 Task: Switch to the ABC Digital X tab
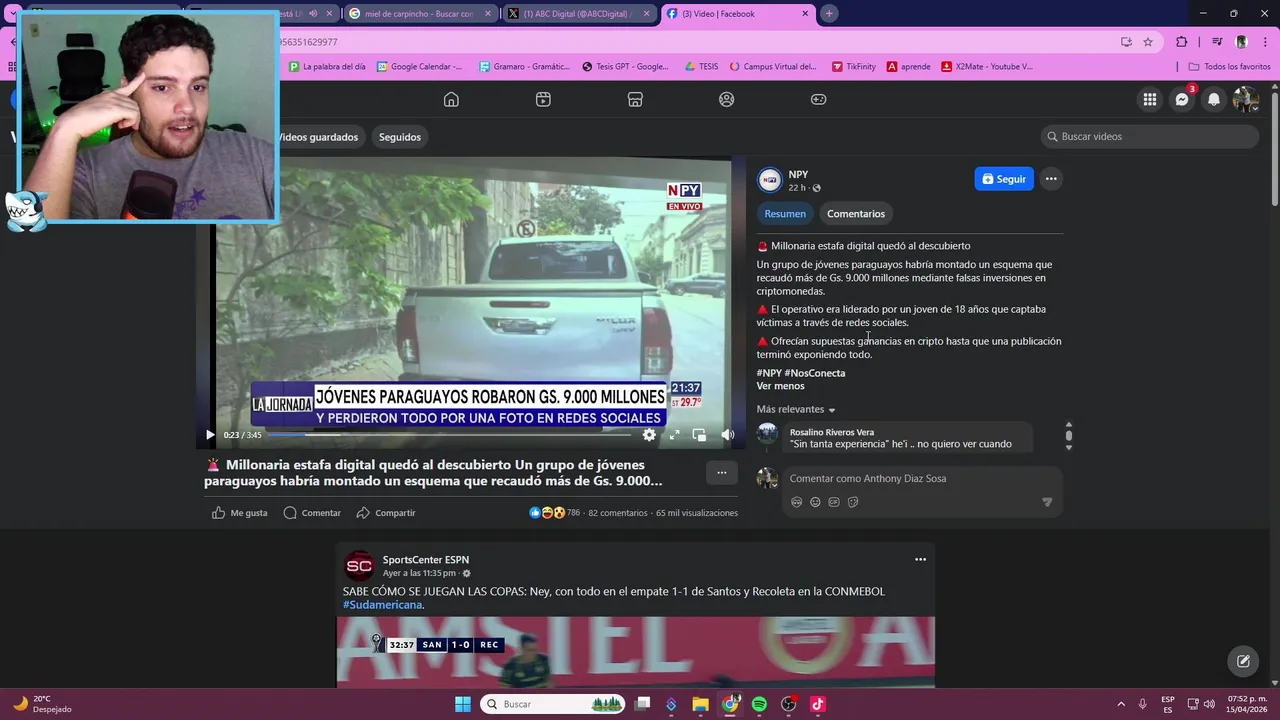pyautogui.click(x=579, y=14)
